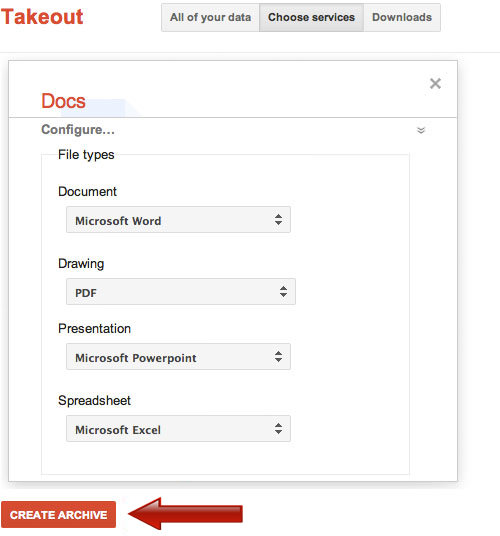
Task: Open the PDF drawing format dropdown
Action: [x=181, y=292]
